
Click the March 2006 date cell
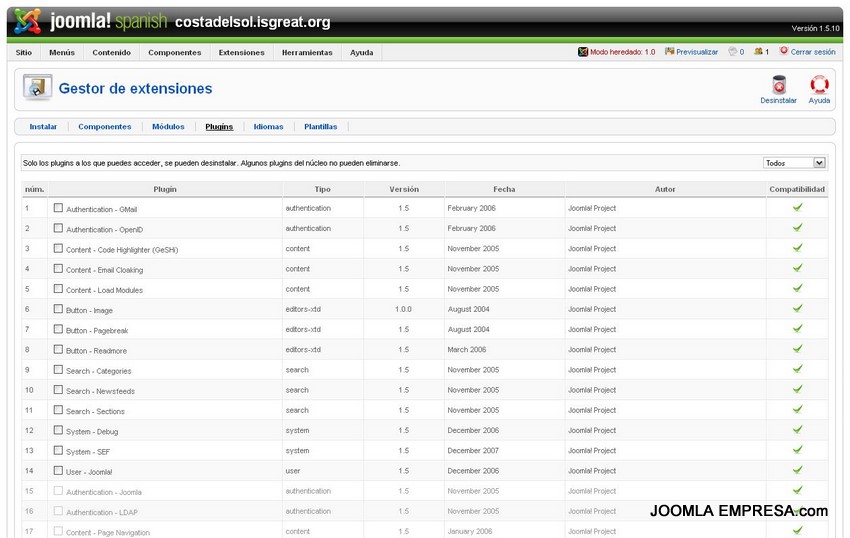[467, 350]
